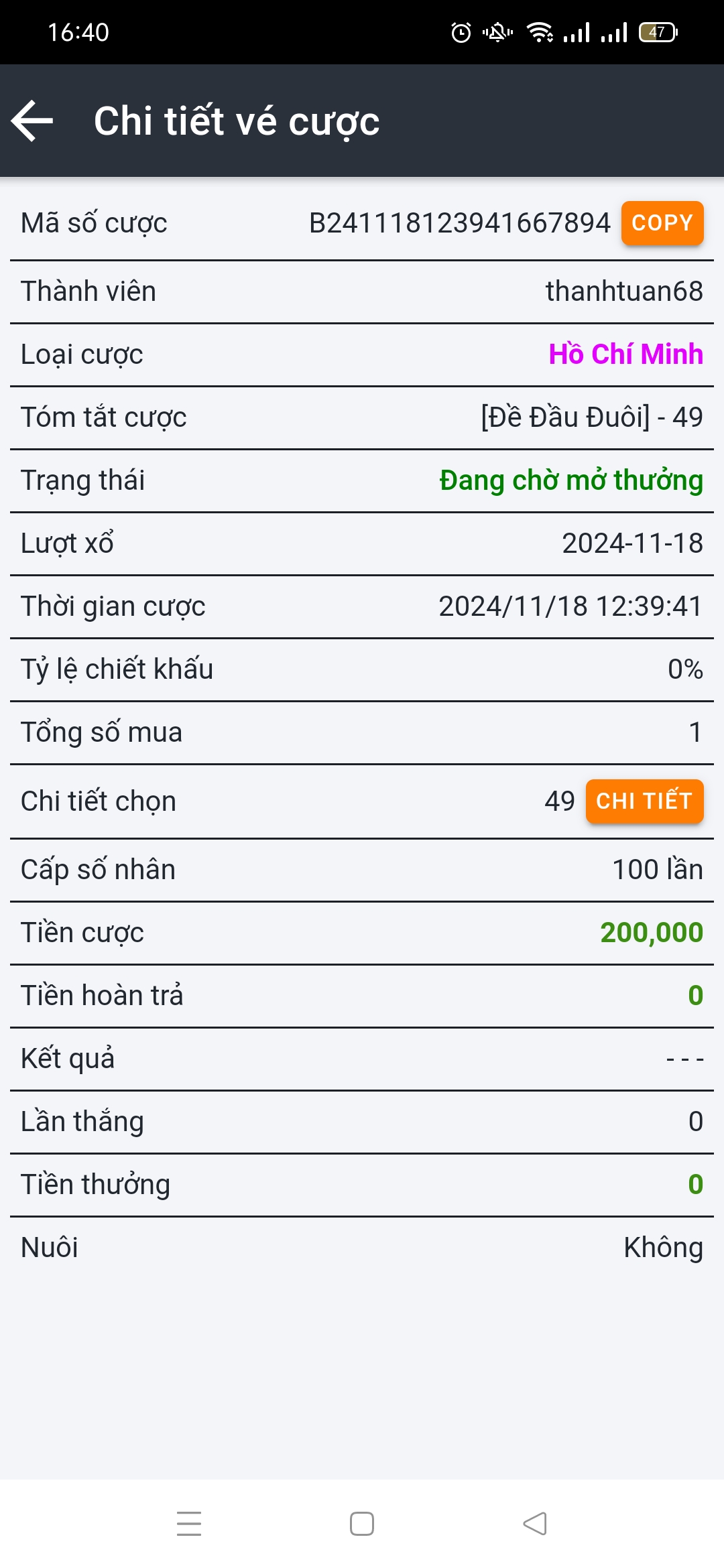Tap the back arrow in header
724x1568 pixels.
(32, 121)
